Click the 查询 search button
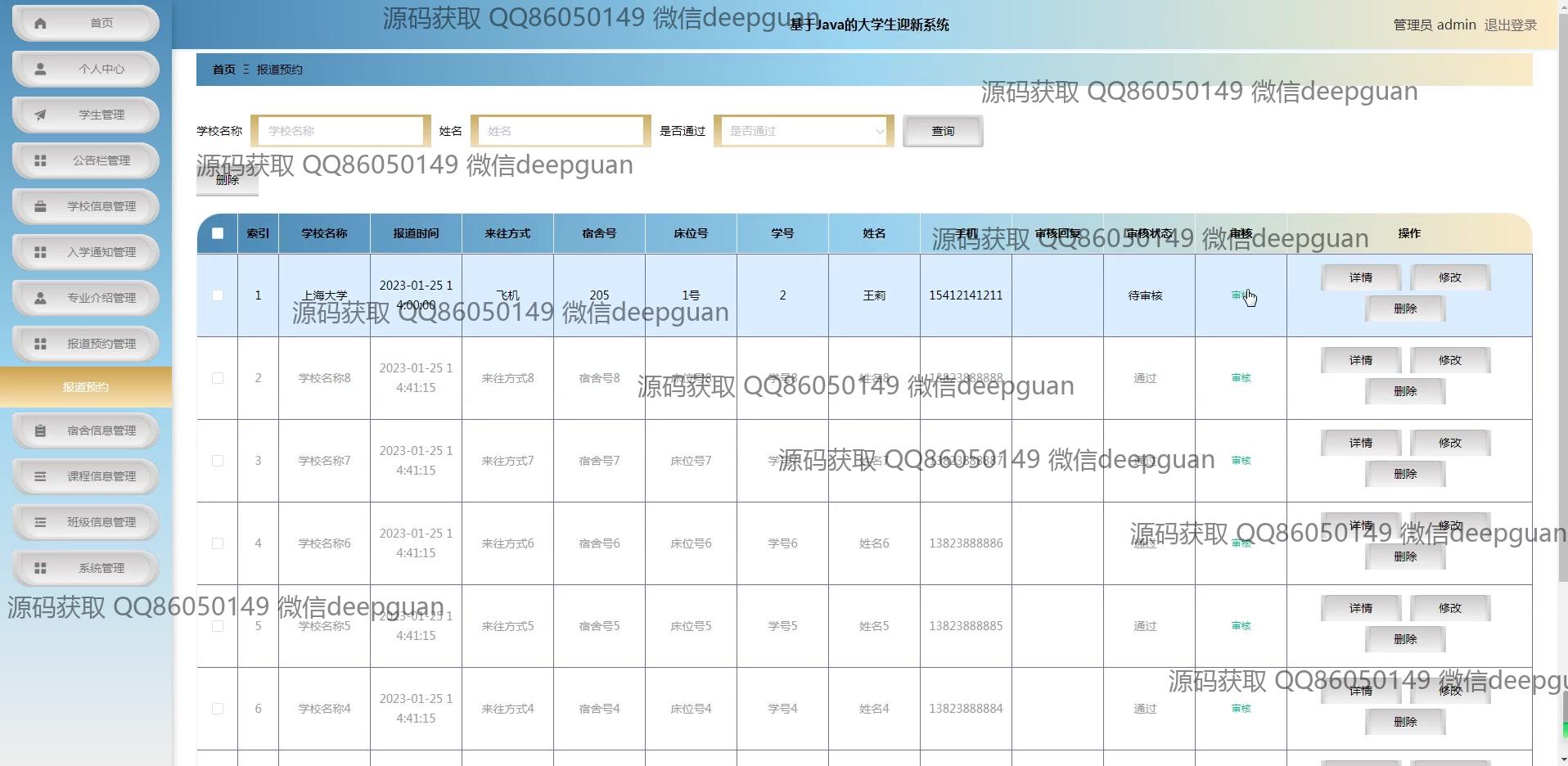The image size is (1568, 766). 943,131
